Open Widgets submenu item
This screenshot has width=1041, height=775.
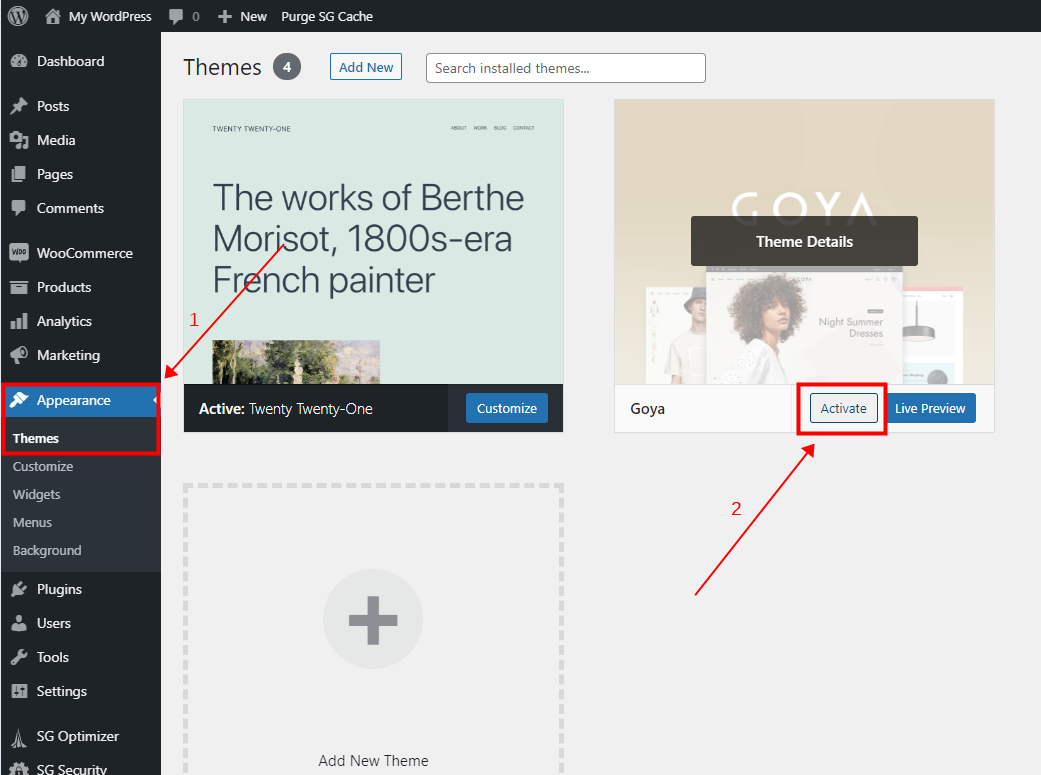click(x=37, y=495)
